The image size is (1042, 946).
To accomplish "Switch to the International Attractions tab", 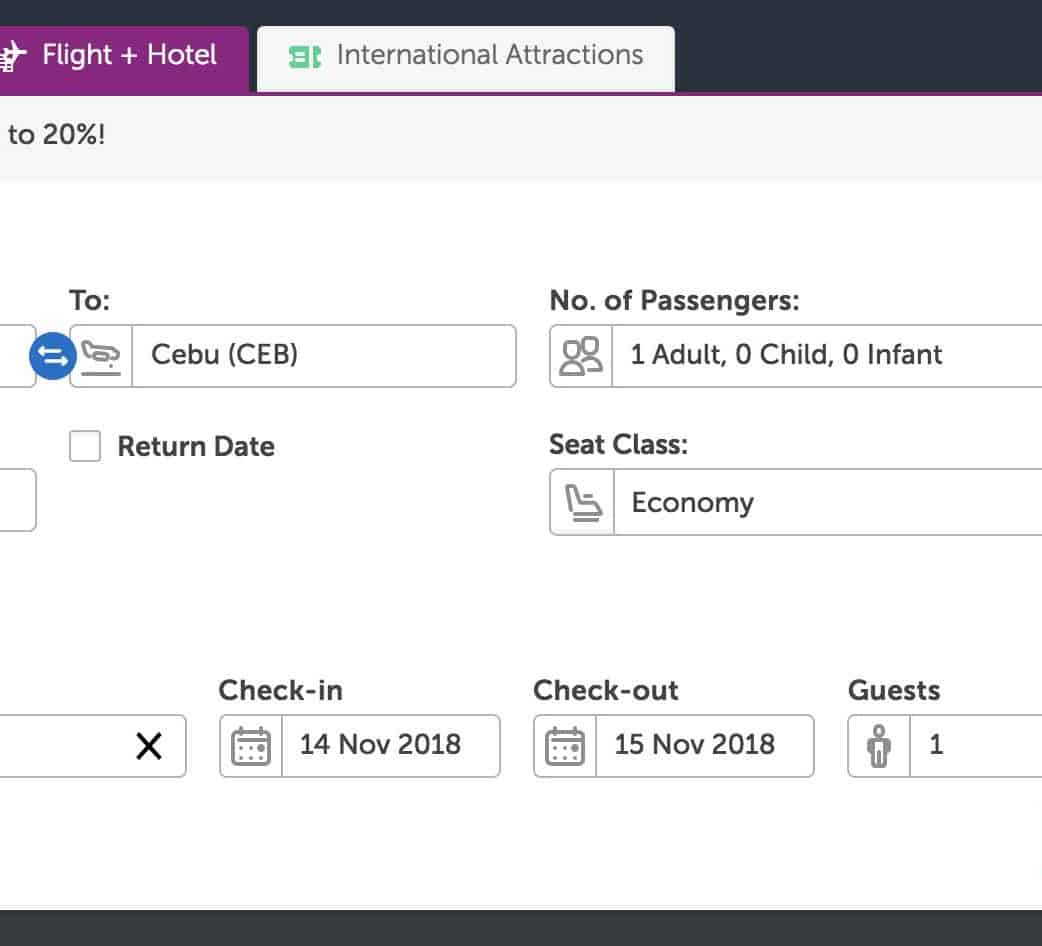I will (488, 56).
